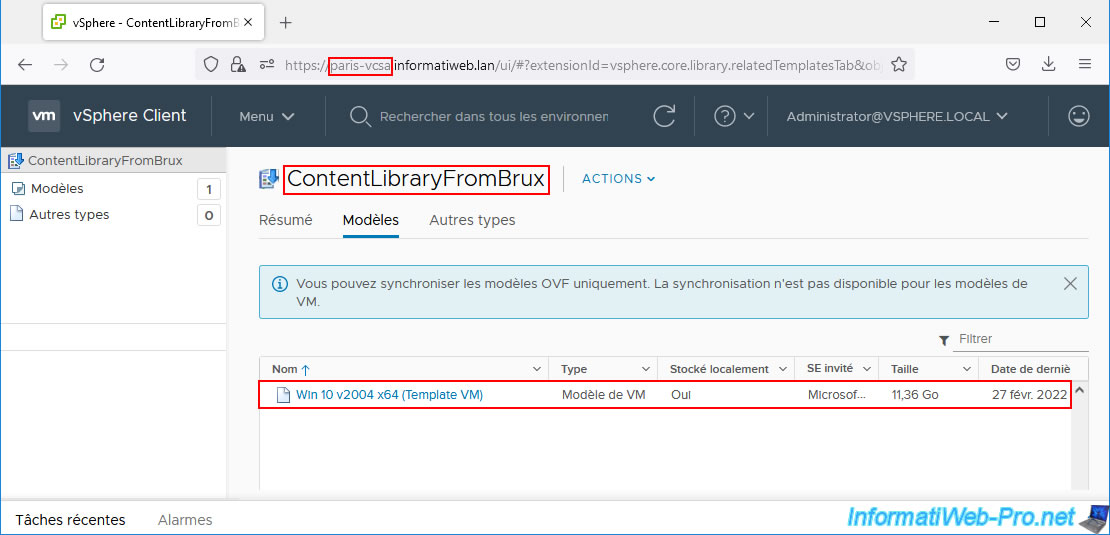
Task: Open the ACTIONS dropdown
Action: click(x=619, y=179)
